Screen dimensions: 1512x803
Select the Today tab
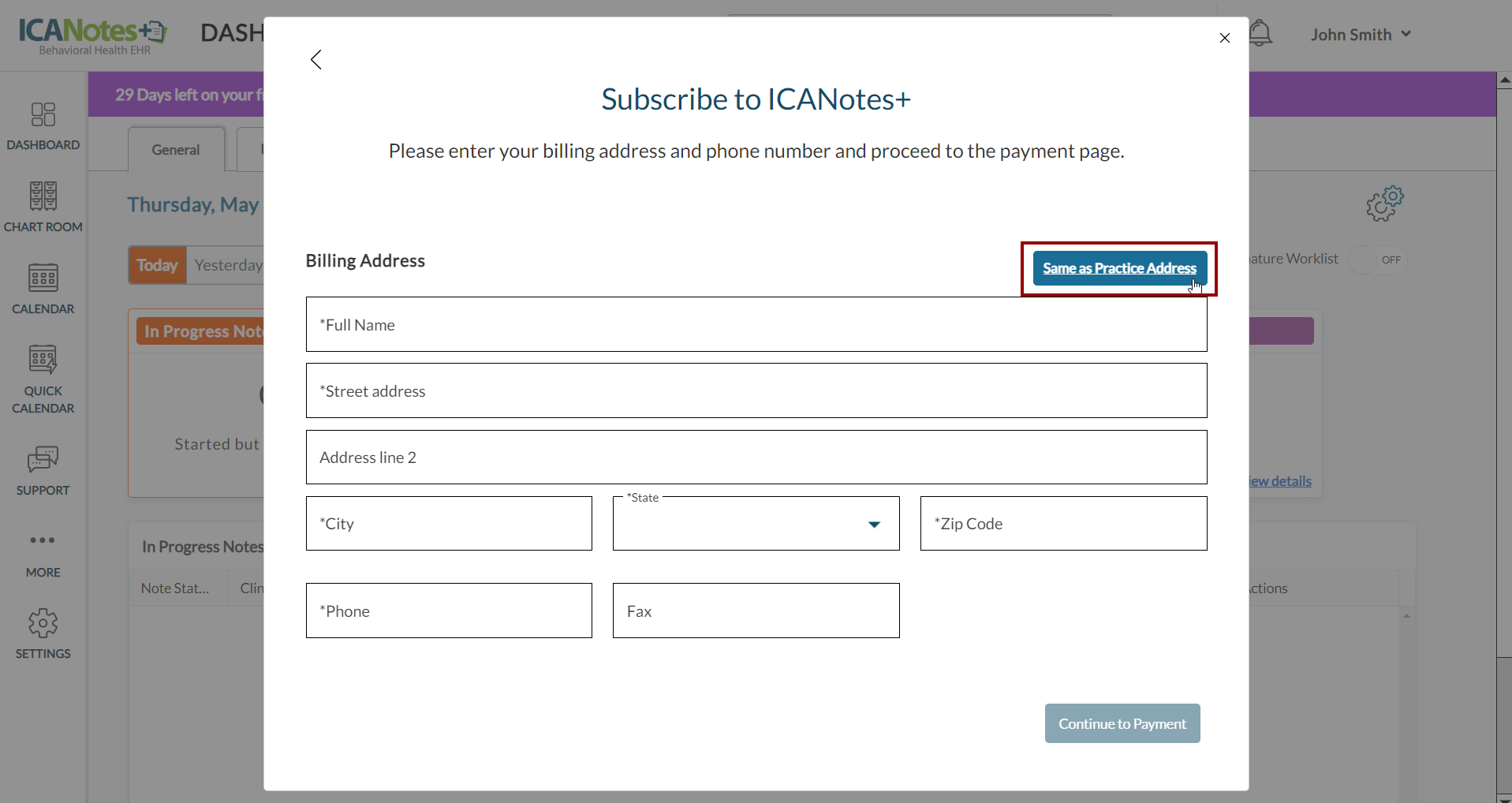(x=157, y=265)
